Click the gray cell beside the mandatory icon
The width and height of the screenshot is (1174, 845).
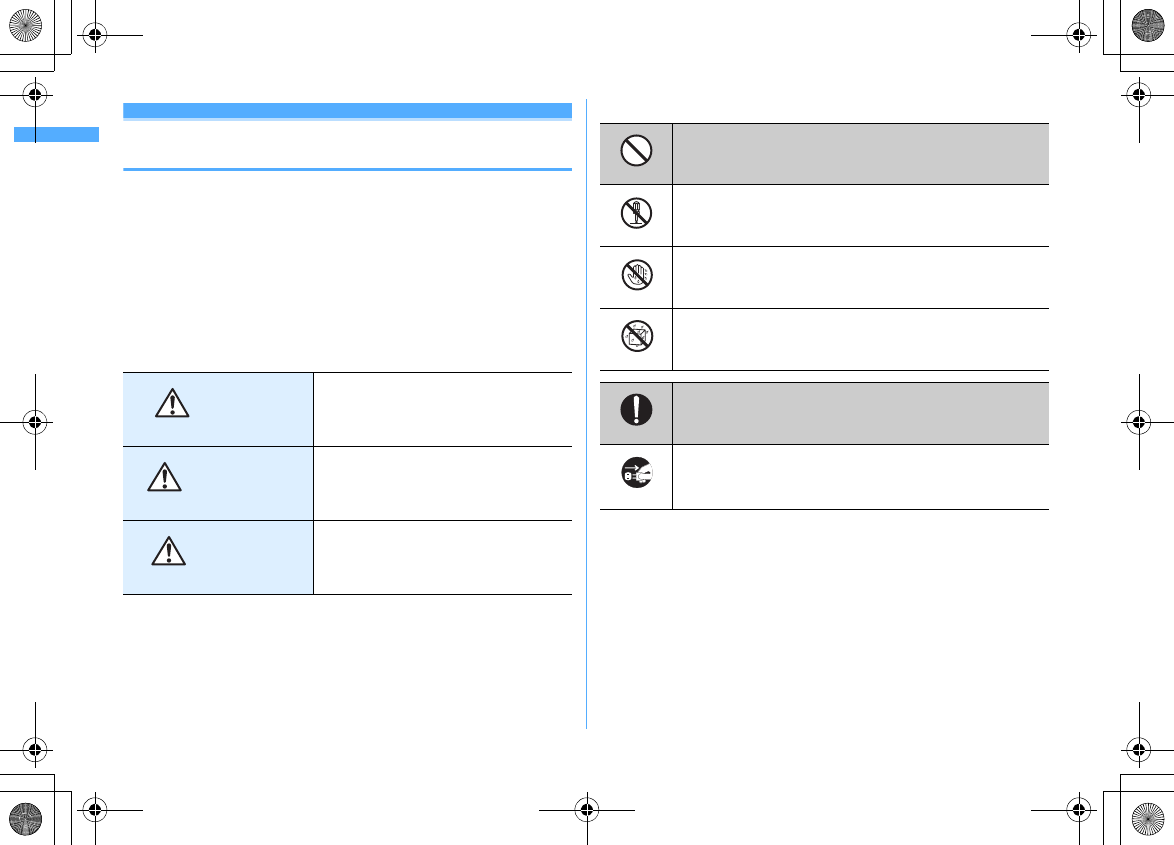click(860, 412)
